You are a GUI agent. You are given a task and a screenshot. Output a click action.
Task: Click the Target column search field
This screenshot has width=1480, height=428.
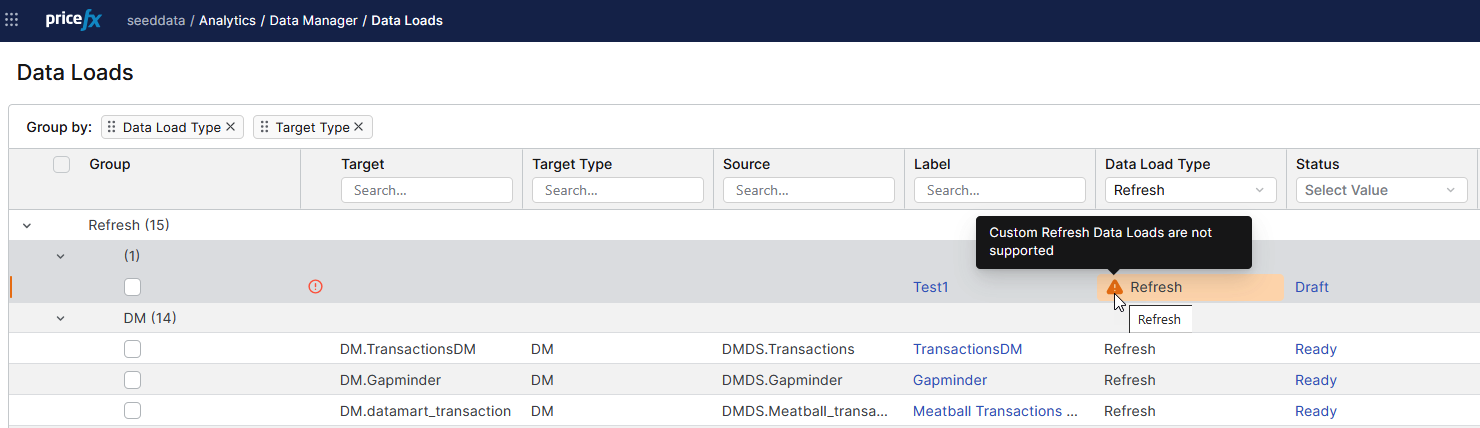click(x=427, y=190)
